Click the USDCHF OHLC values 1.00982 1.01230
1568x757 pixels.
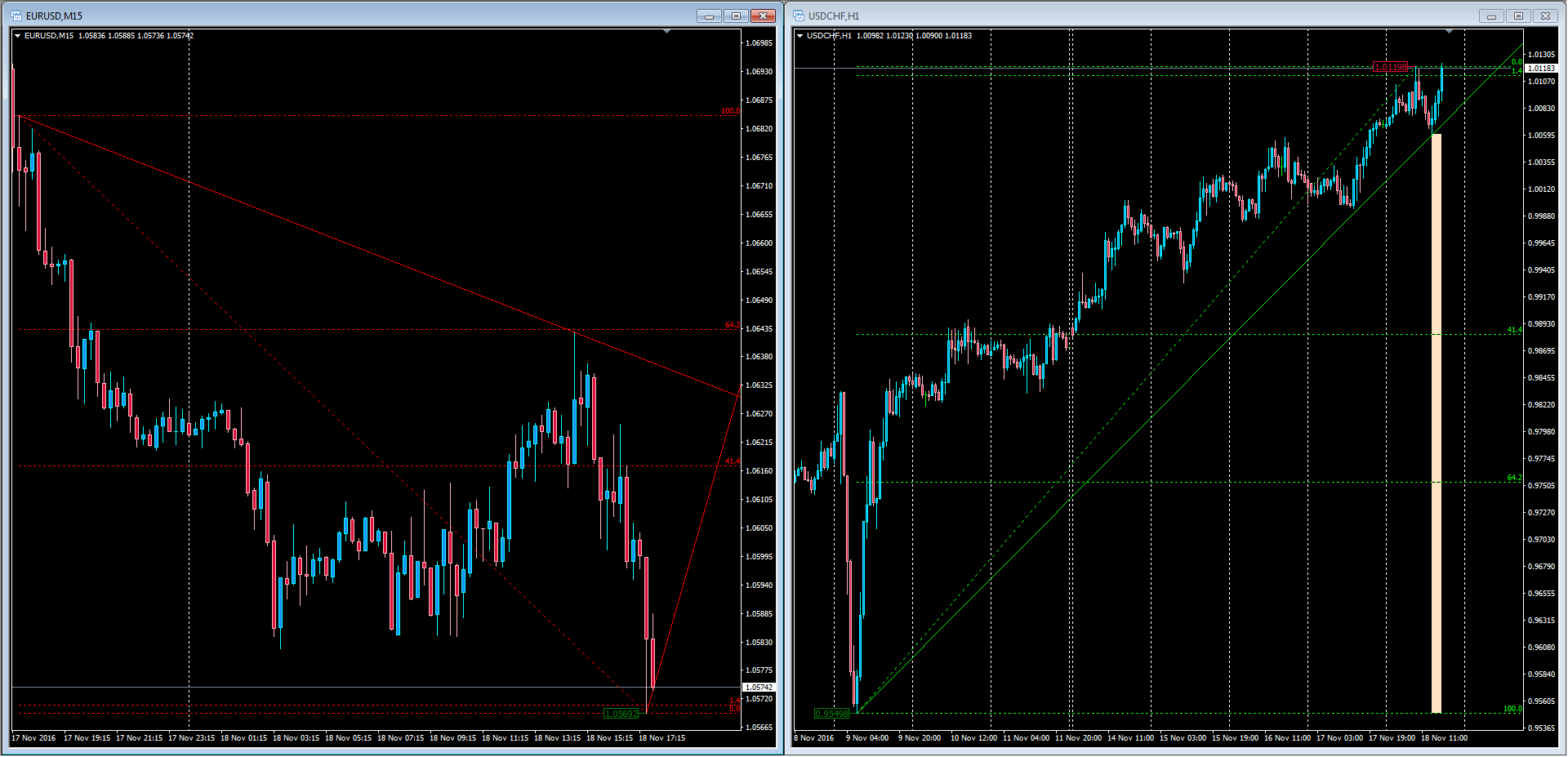pos(885,36)
